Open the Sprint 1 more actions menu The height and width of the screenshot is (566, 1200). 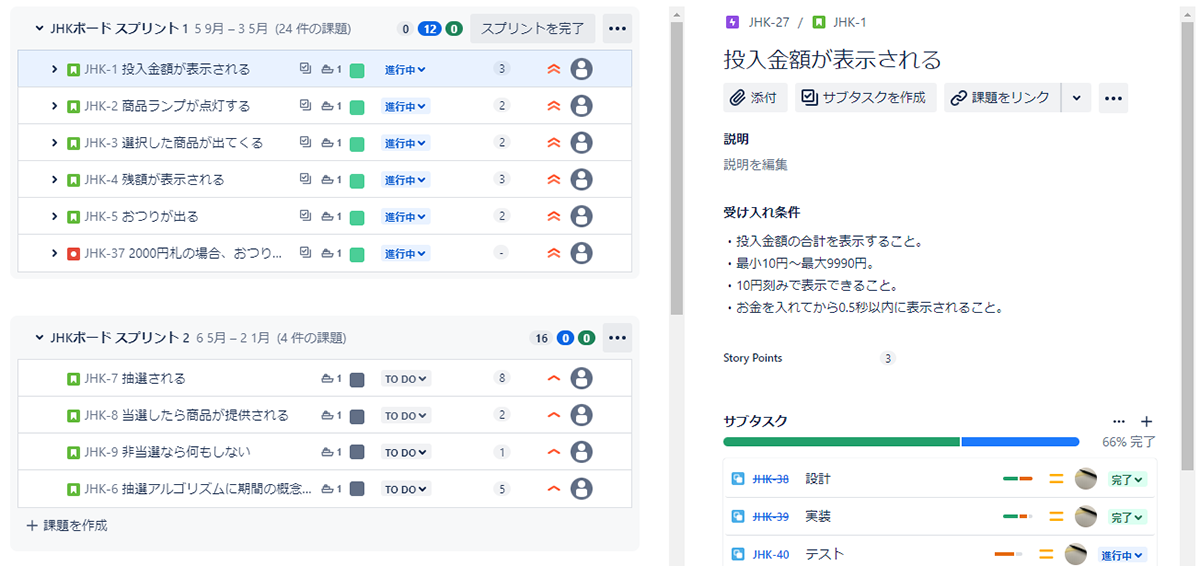[x=617, y=28]
